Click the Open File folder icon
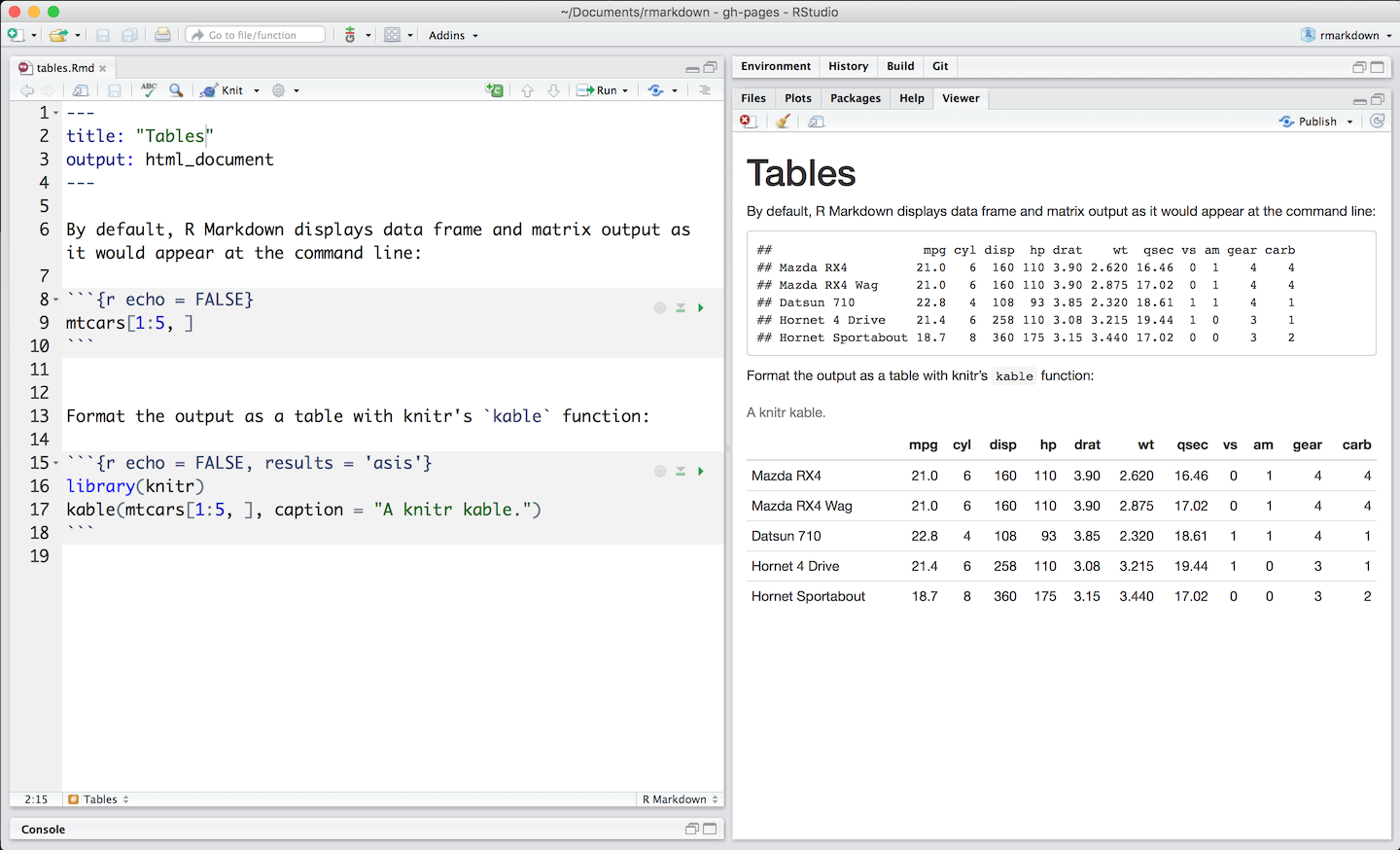1400x850 pixels. tap(58, 35)
